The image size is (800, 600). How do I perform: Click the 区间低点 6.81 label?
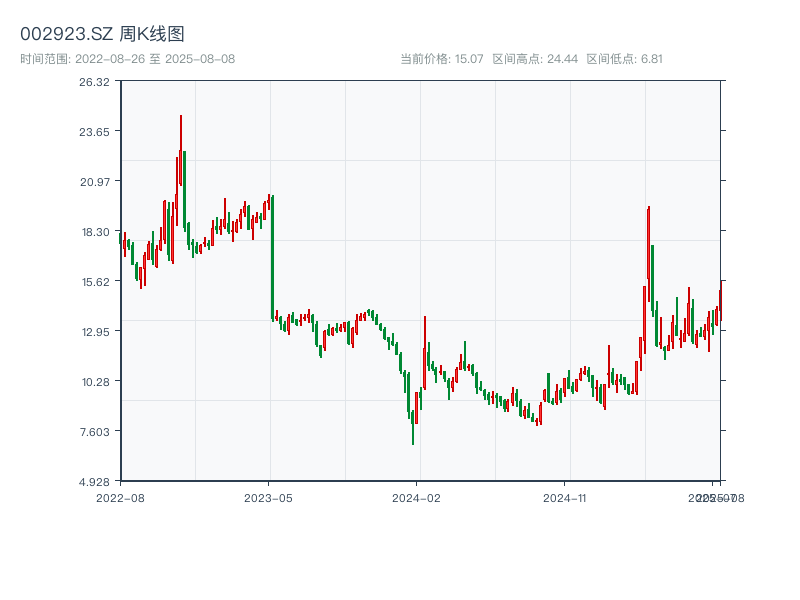tap(624, 59)
